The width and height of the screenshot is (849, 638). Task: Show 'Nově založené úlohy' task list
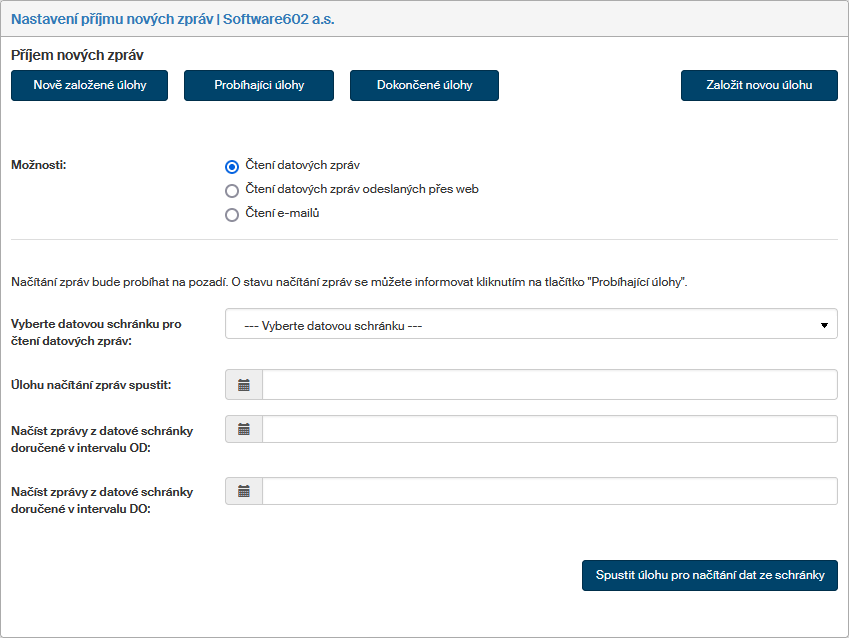90,86
